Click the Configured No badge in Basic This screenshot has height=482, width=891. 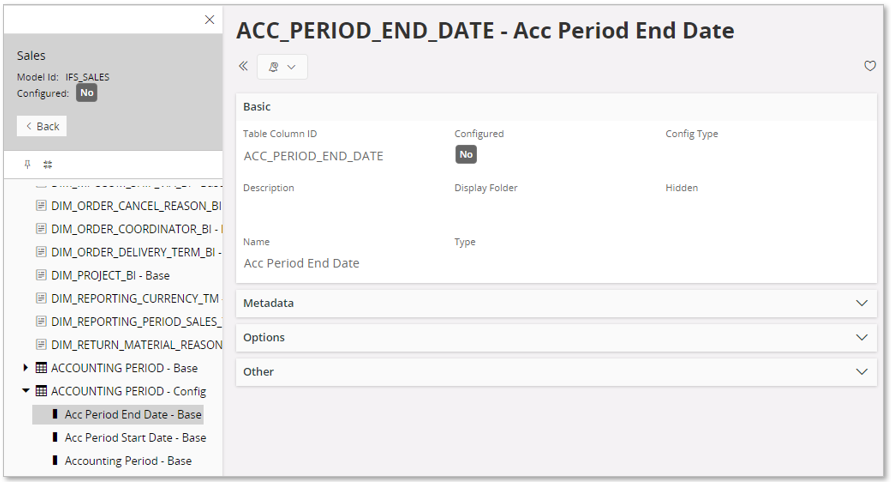(x=466, y=155)
